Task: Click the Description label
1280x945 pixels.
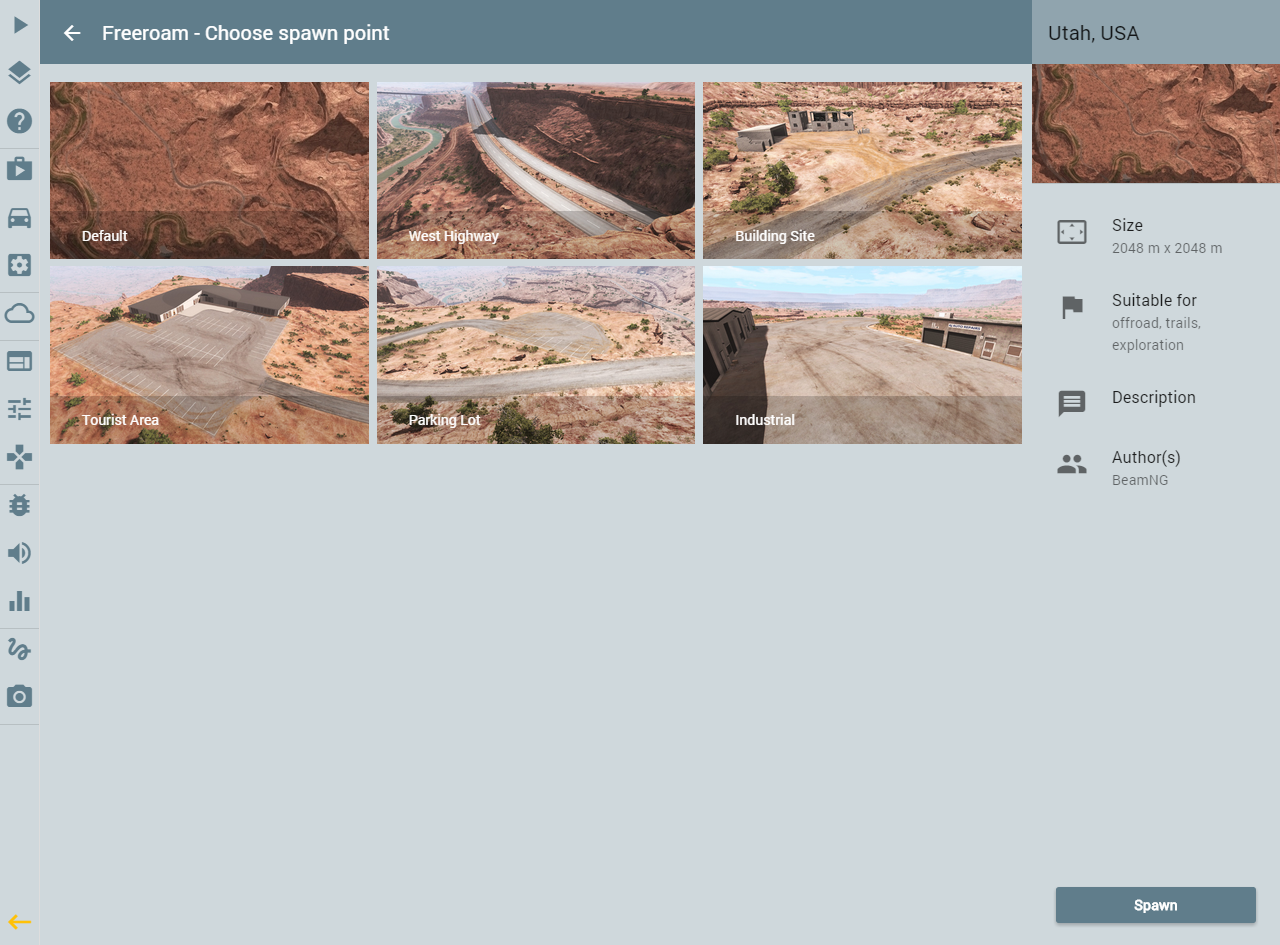Action: tap(1154, 397)
